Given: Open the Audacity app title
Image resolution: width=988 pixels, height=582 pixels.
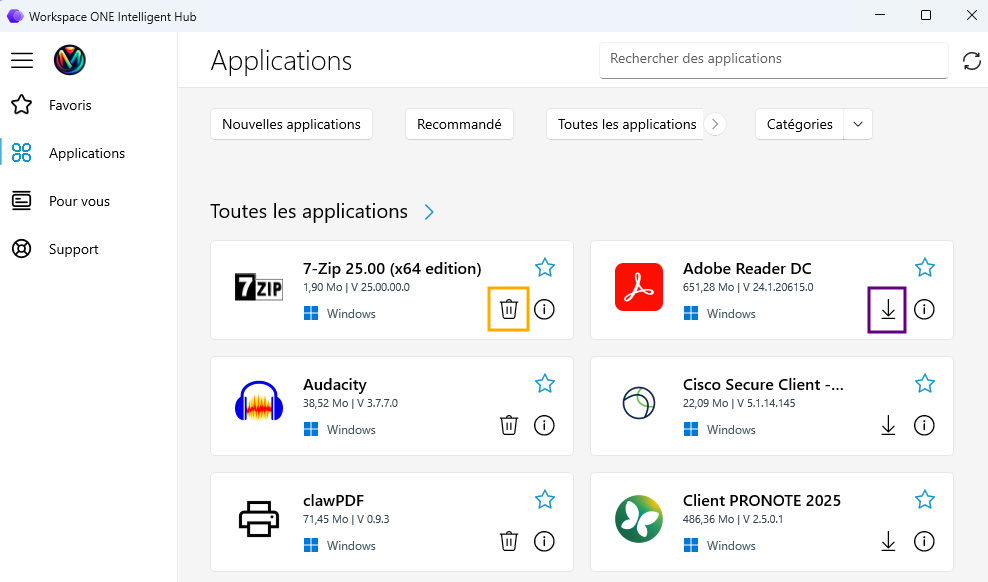Looking at the screenshot, I should point(335,384).
